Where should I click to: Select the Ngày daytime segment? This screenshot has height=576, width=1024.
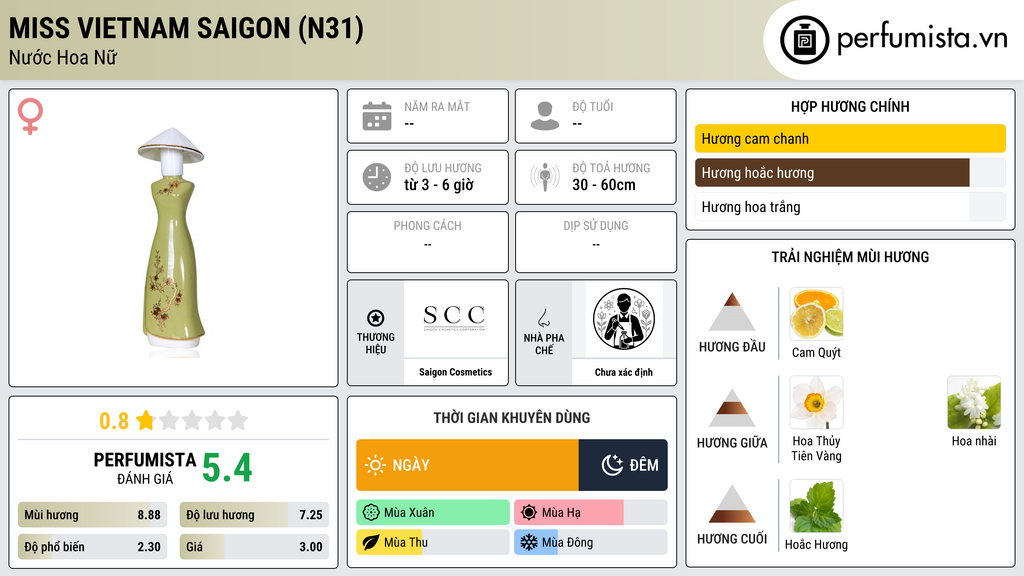[x=468, y=465]
